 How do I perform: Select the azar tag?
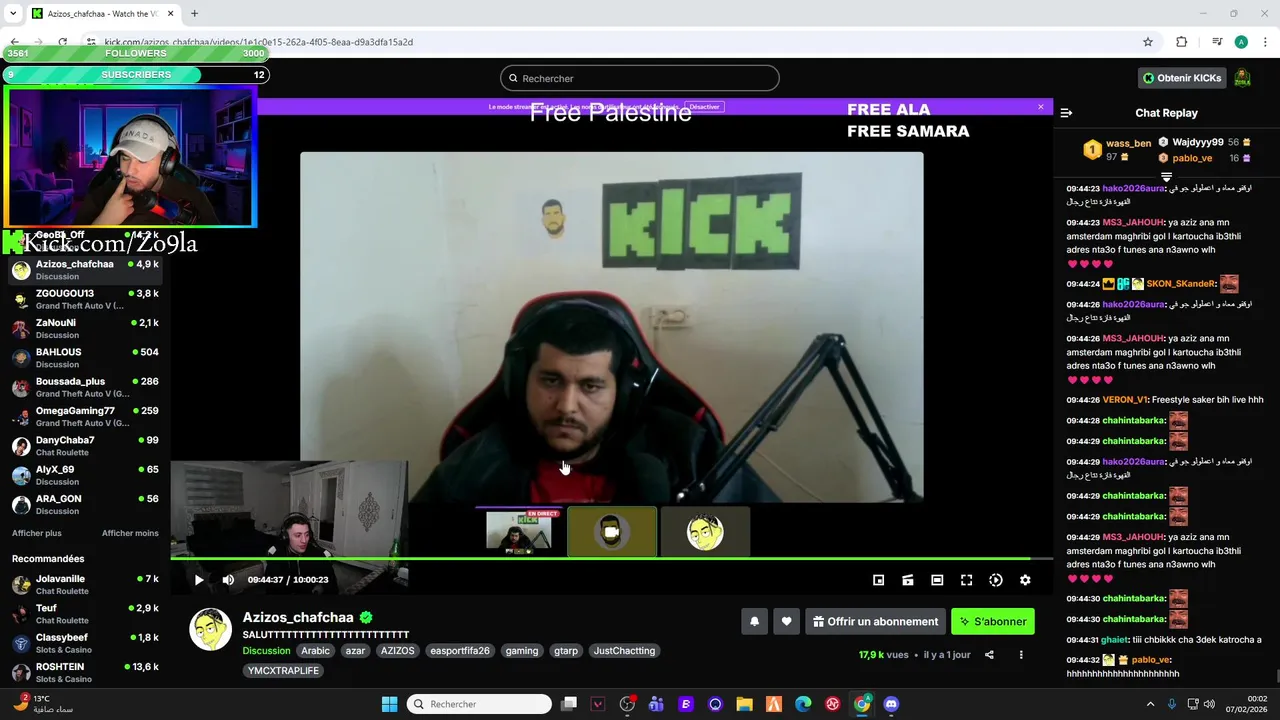click(355, 651)
